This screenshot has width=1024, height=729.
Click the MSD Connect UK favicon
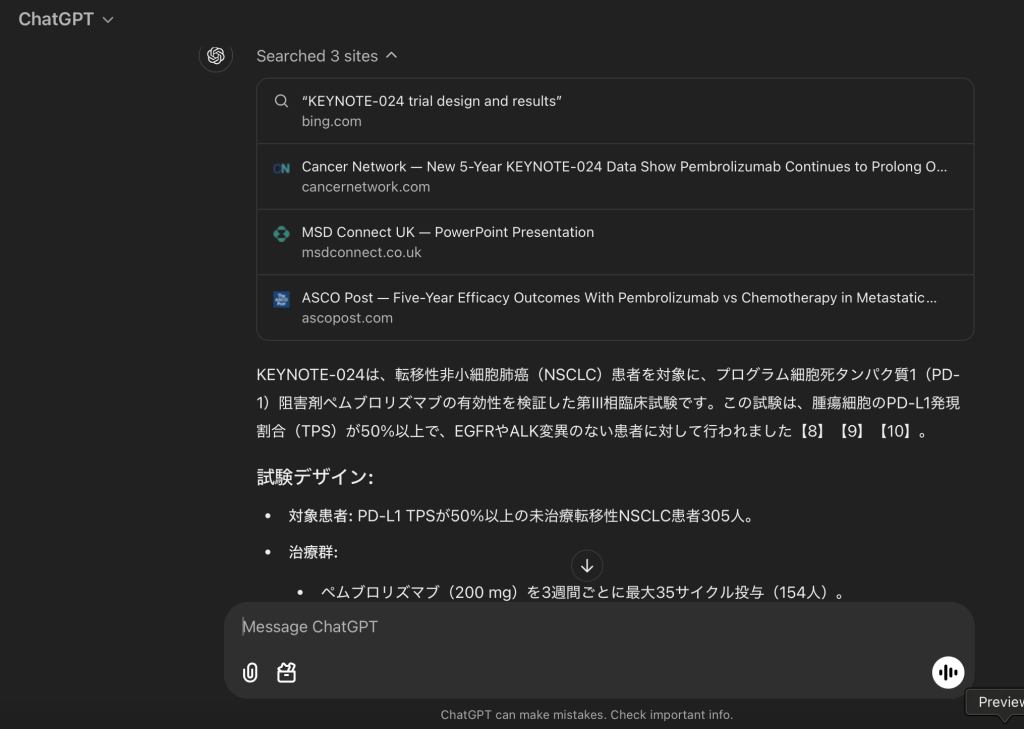[281, 232]
